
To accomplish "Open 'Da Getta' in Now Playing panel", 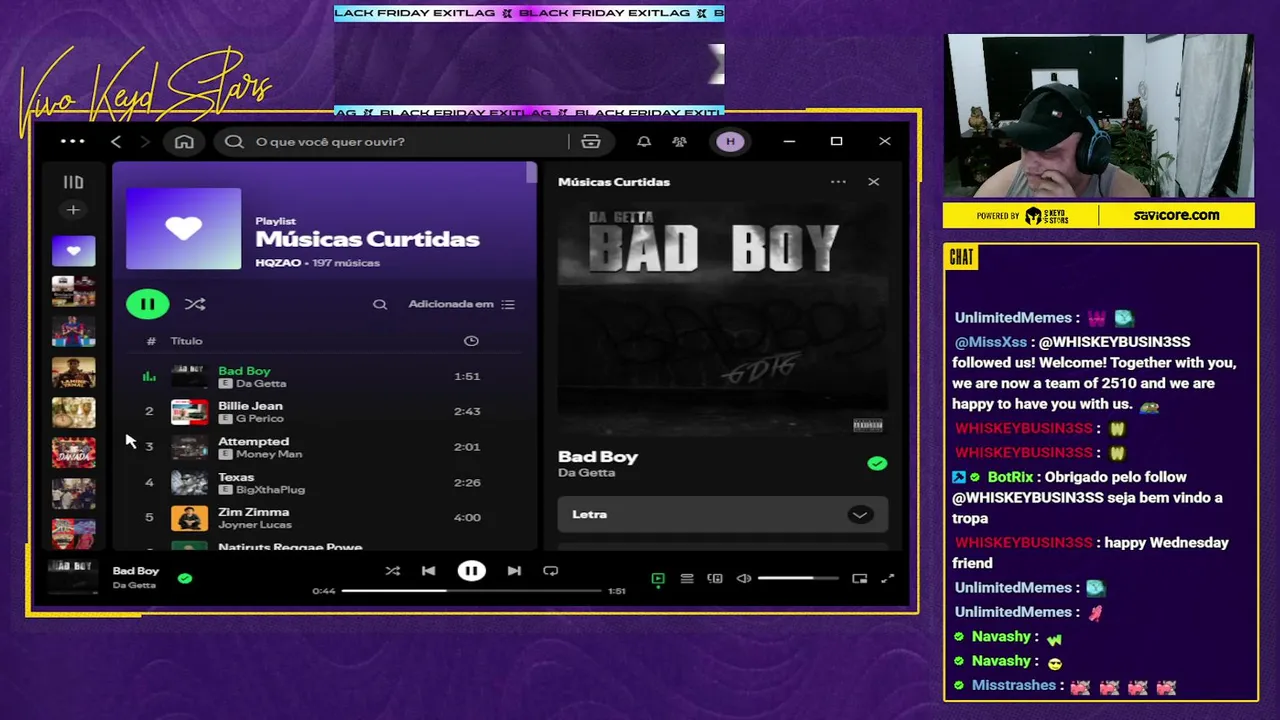I will [586, 473].
